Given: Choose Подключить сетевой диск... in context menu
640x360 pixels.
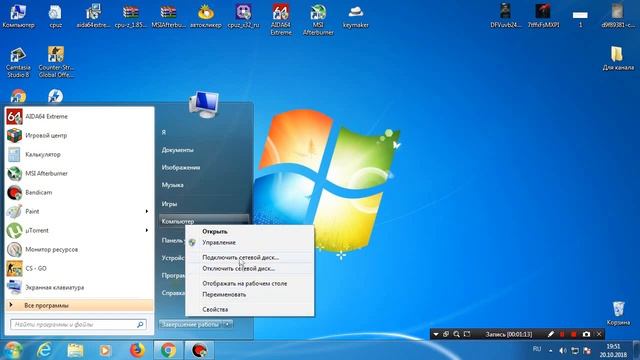Looking at the screenshot, I should coord(250,258).
